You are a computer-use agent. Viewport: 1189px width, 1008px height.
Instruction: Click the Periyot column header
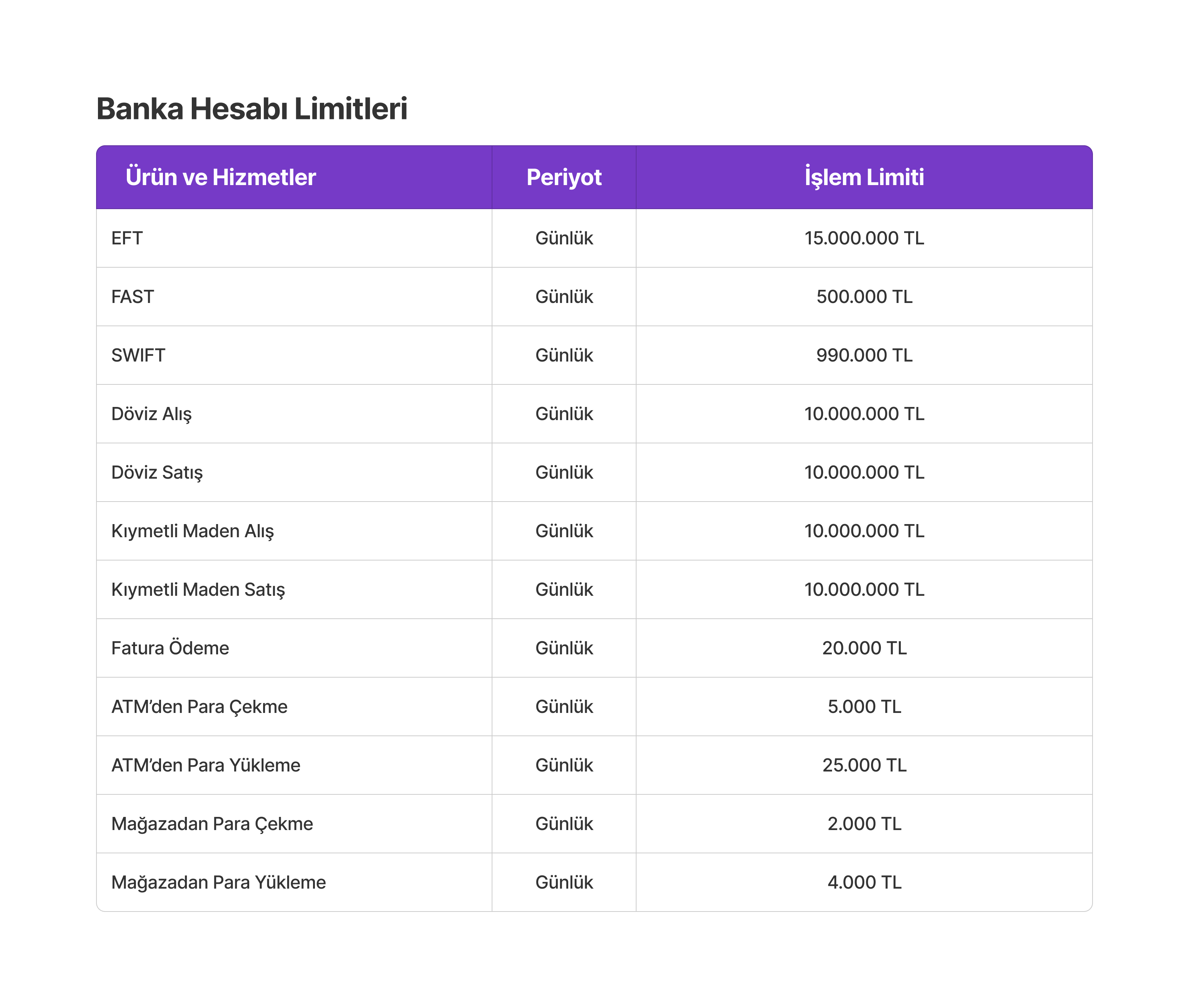click(x=564, y=177)
